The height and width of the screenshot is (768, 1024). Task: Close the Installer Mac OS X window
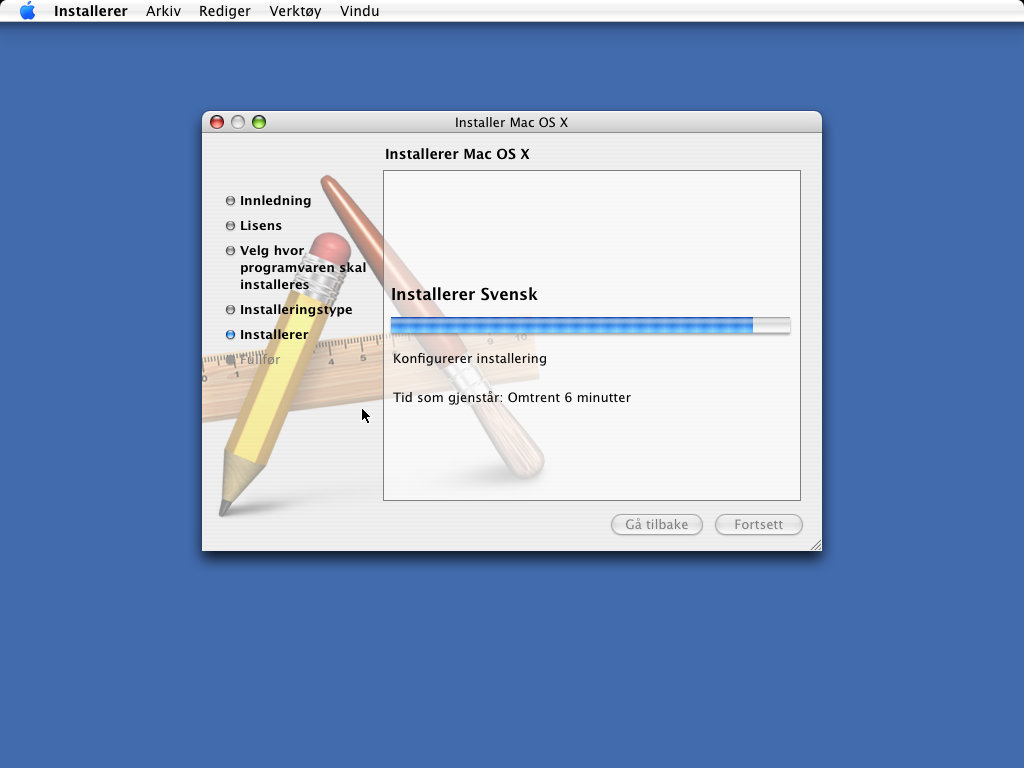click(217, 122)
